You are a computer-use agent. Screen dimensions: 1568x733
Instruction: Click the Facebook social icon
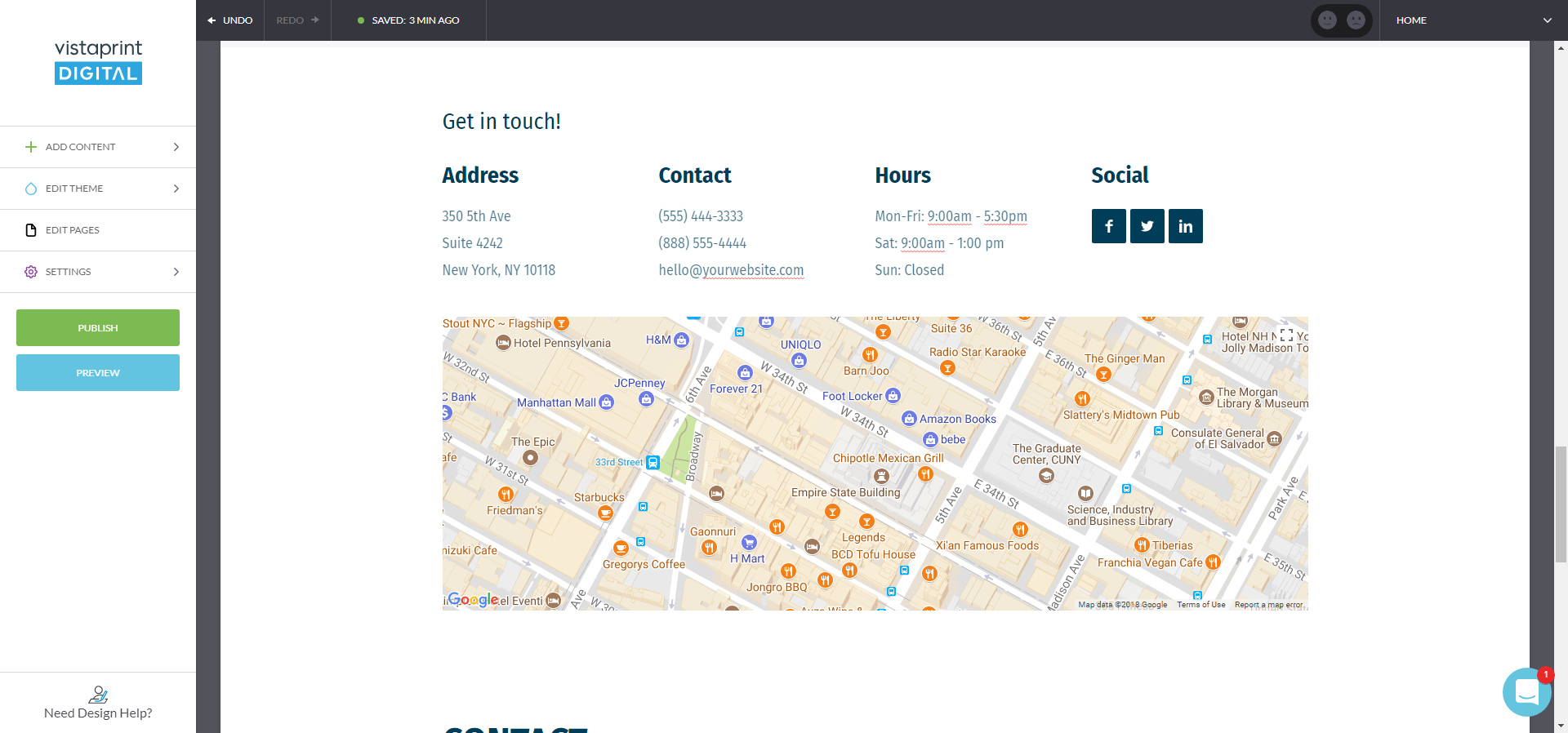pos(1109,226)
